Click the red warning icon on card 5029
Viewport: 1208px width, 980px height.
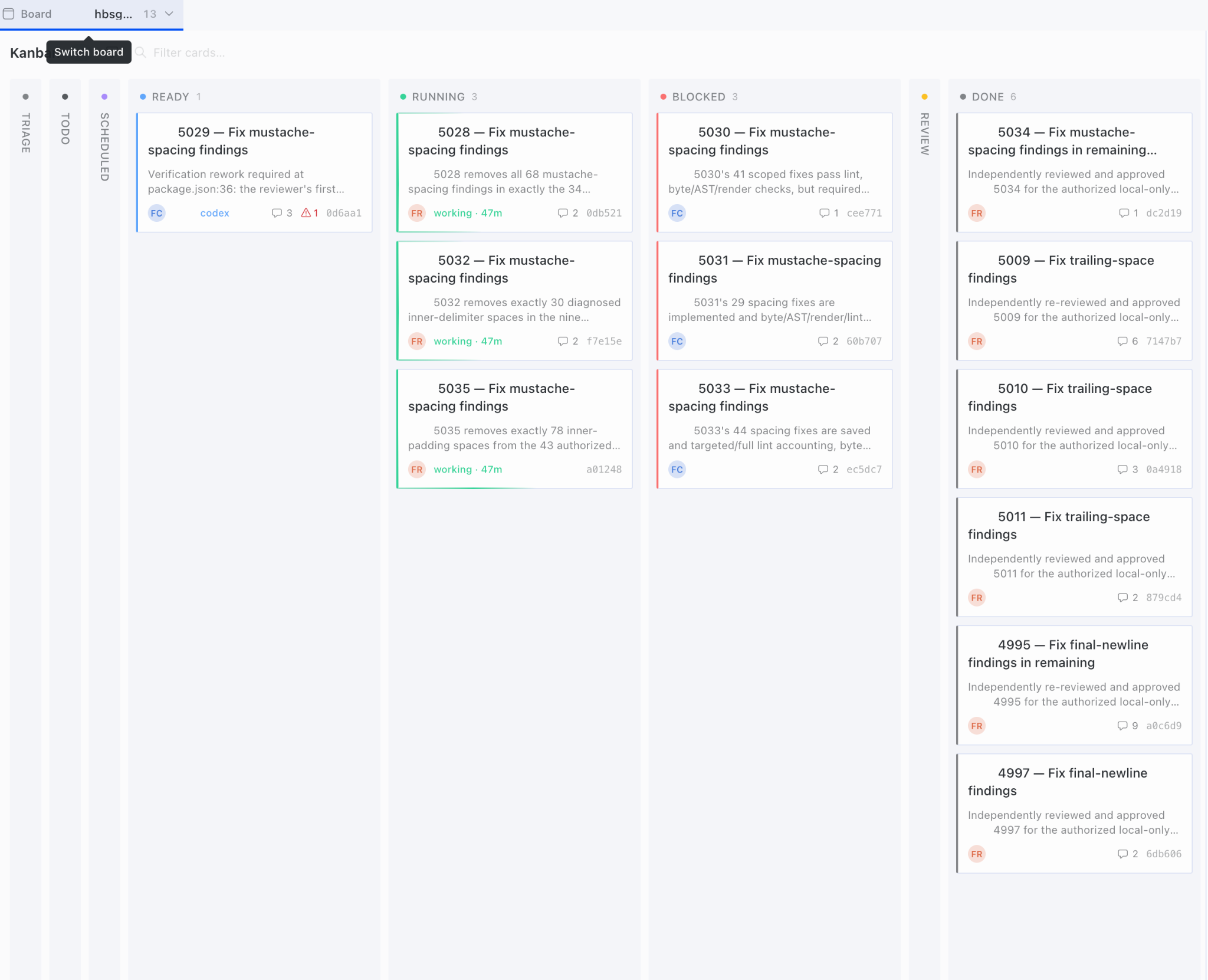(x=306, y=213)
